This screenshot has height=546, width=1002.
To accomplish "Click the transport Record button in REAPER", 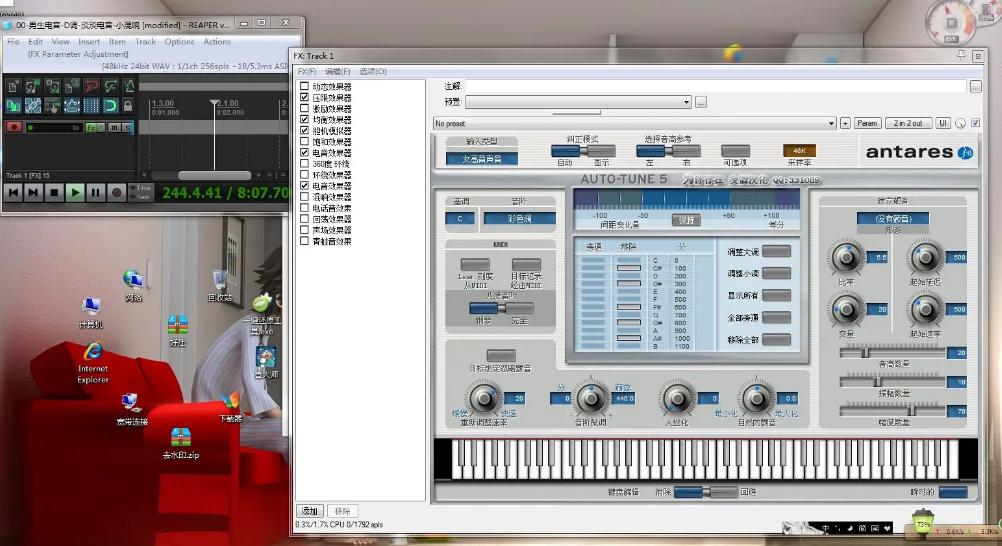I will click(x=116, y=192).
